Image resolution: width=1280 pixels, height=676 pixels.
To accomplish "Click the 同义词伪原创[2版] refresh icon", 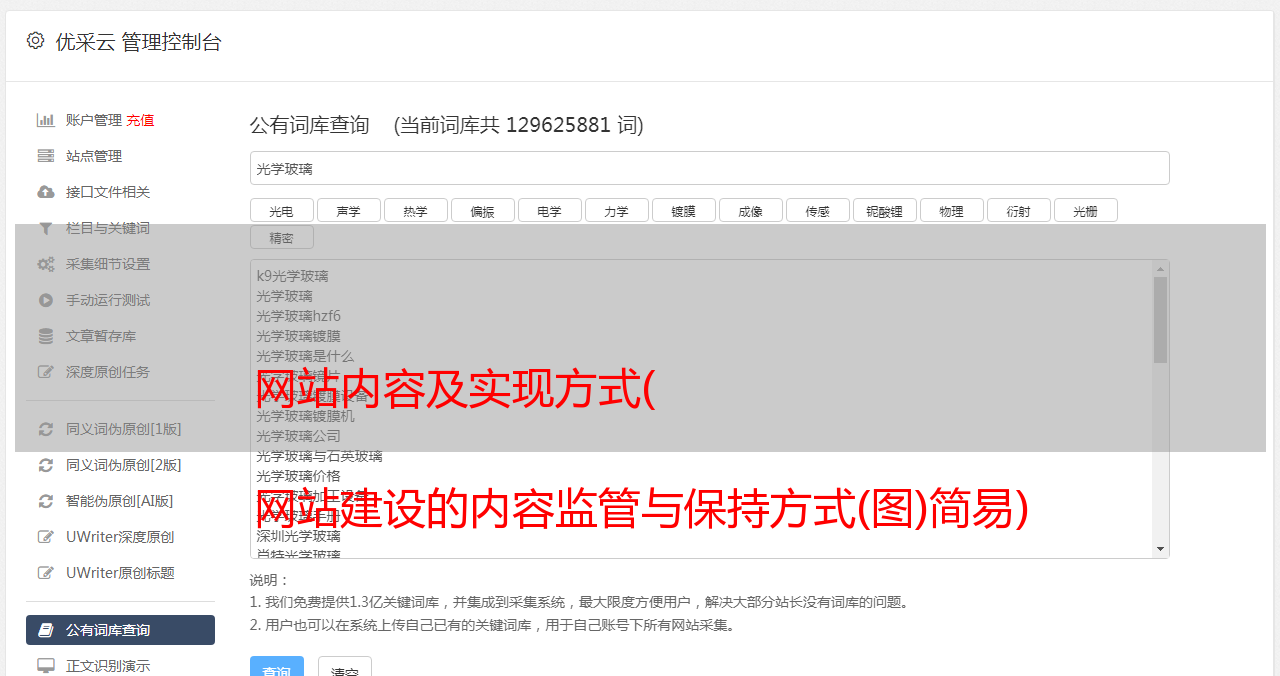I will pos(46,465).
